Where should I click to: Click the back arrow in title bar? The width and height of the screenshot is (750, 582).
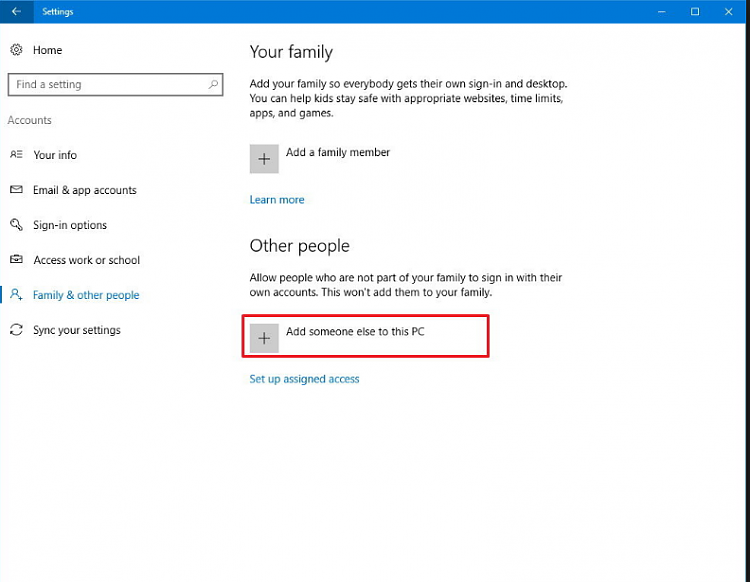(x=16, y=11)
